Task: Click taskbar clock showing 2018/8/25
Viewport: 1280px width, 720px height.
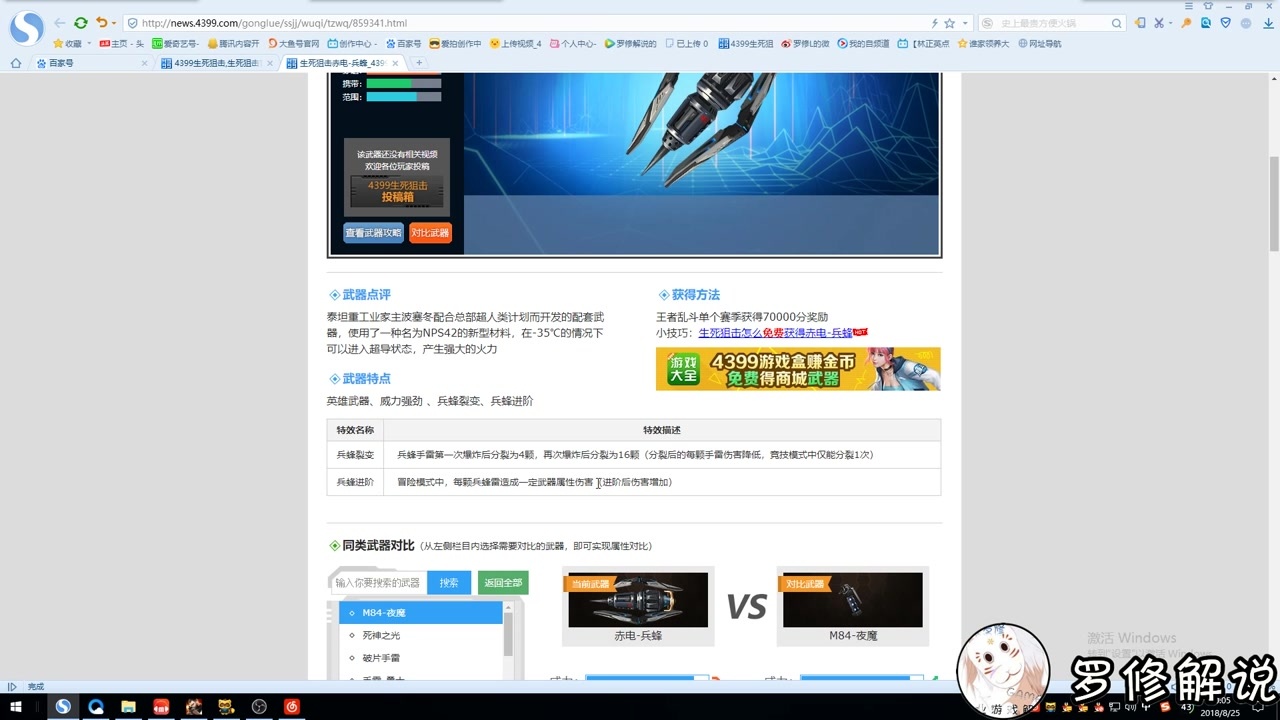Action: pos(1218,707)
